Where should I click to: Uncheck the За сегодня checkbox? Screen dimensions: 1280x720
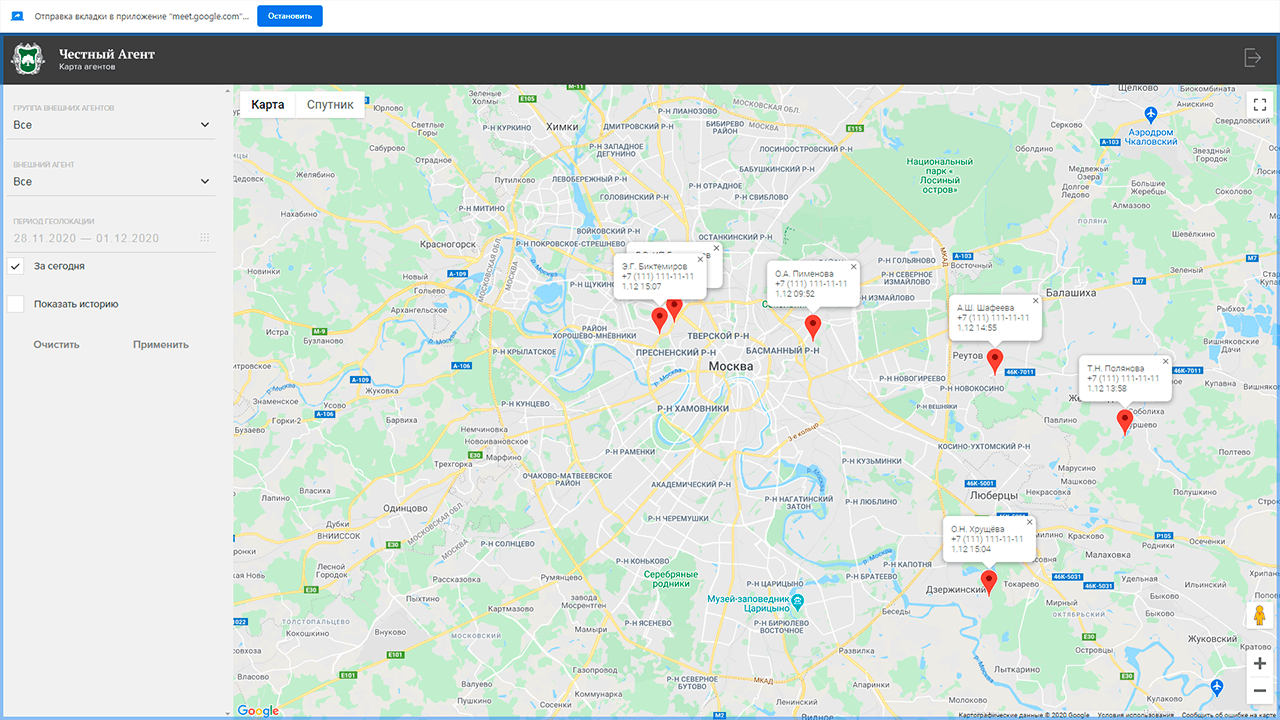coord(15,267)
